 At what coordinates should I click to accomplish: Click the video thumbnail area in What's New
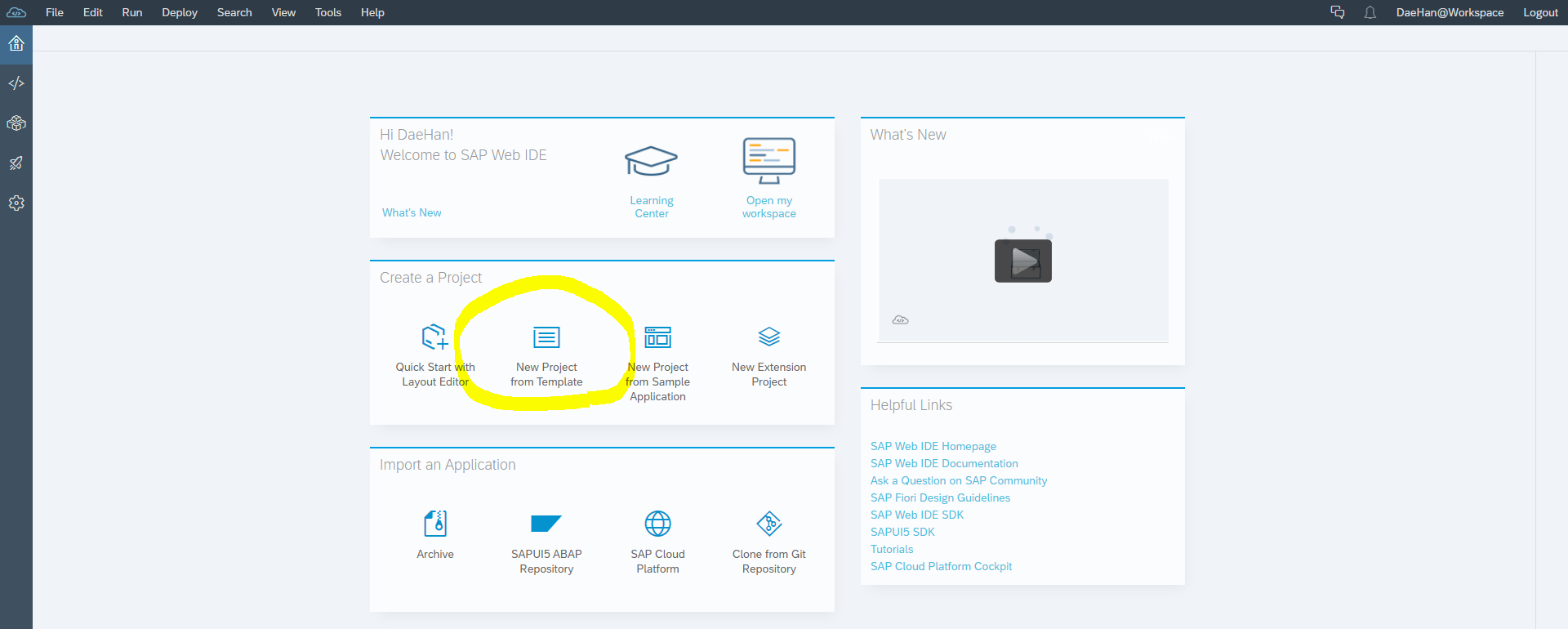[1023, 261]
